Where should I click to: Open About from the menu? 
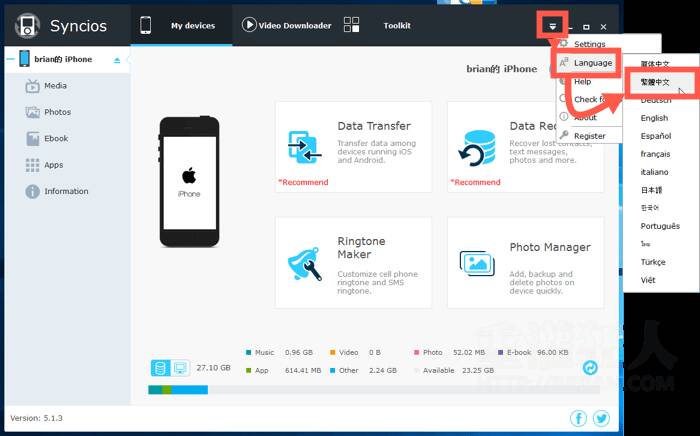[585, 117]
